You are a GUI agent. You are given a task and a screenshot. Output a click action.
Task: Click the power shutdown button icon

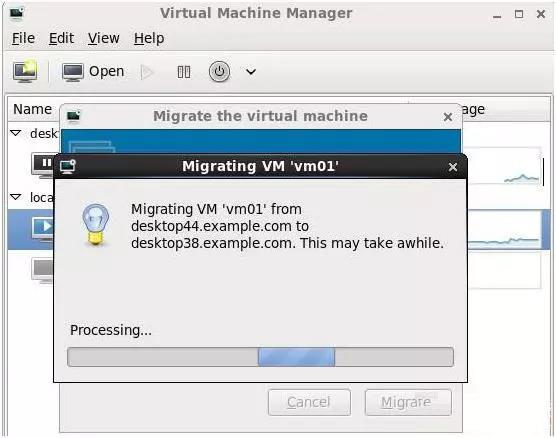[219, 72]
